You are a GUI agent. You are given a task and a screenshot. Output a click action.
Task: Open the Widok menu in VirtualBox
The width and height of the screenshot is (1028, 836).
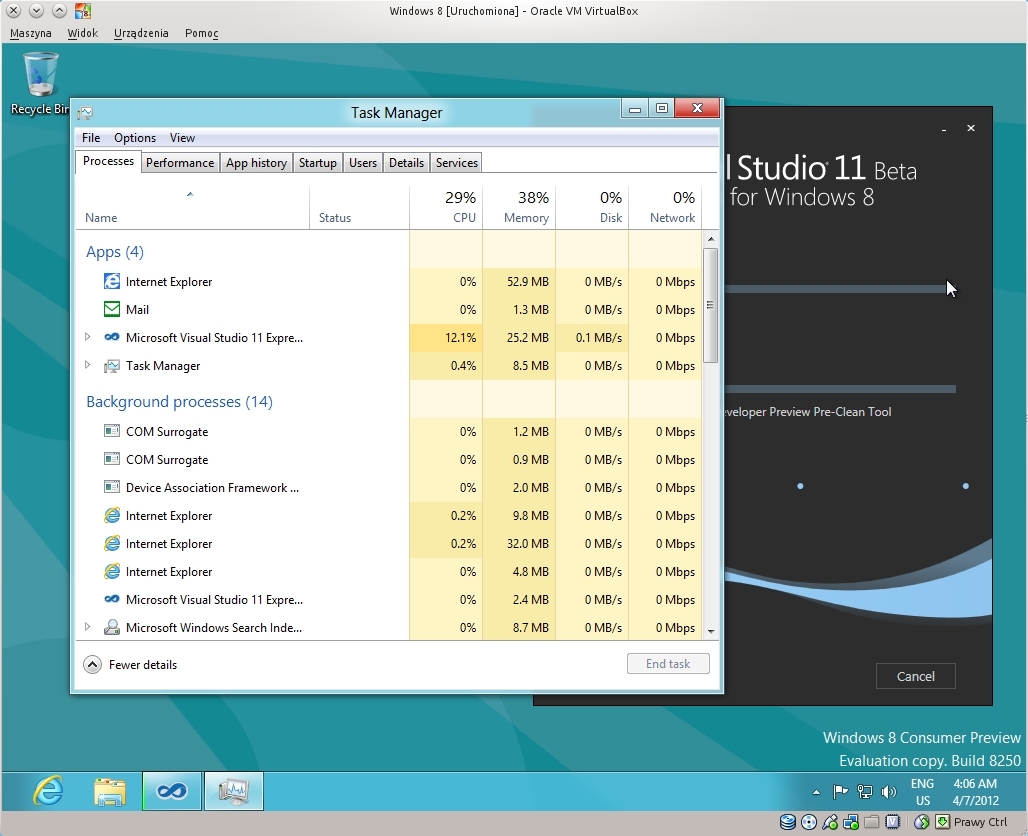(83, 33)
